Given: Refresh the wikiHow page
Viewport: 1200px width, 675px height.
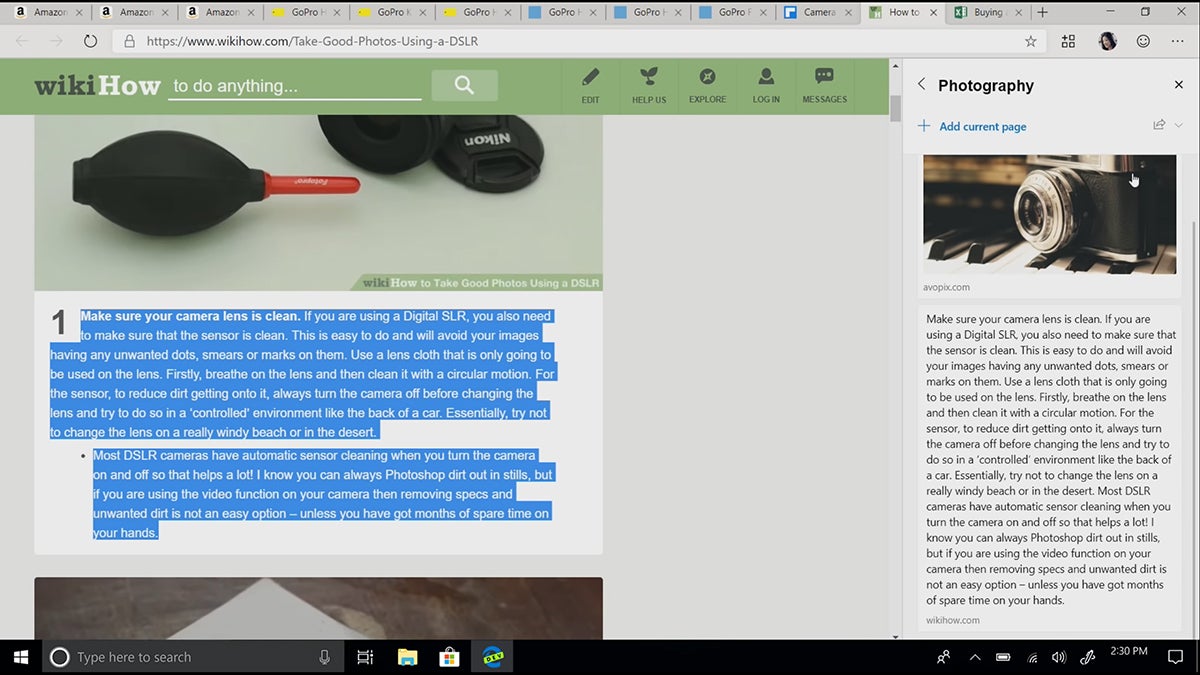Looking at the screenshot, I should coord(90,41).
